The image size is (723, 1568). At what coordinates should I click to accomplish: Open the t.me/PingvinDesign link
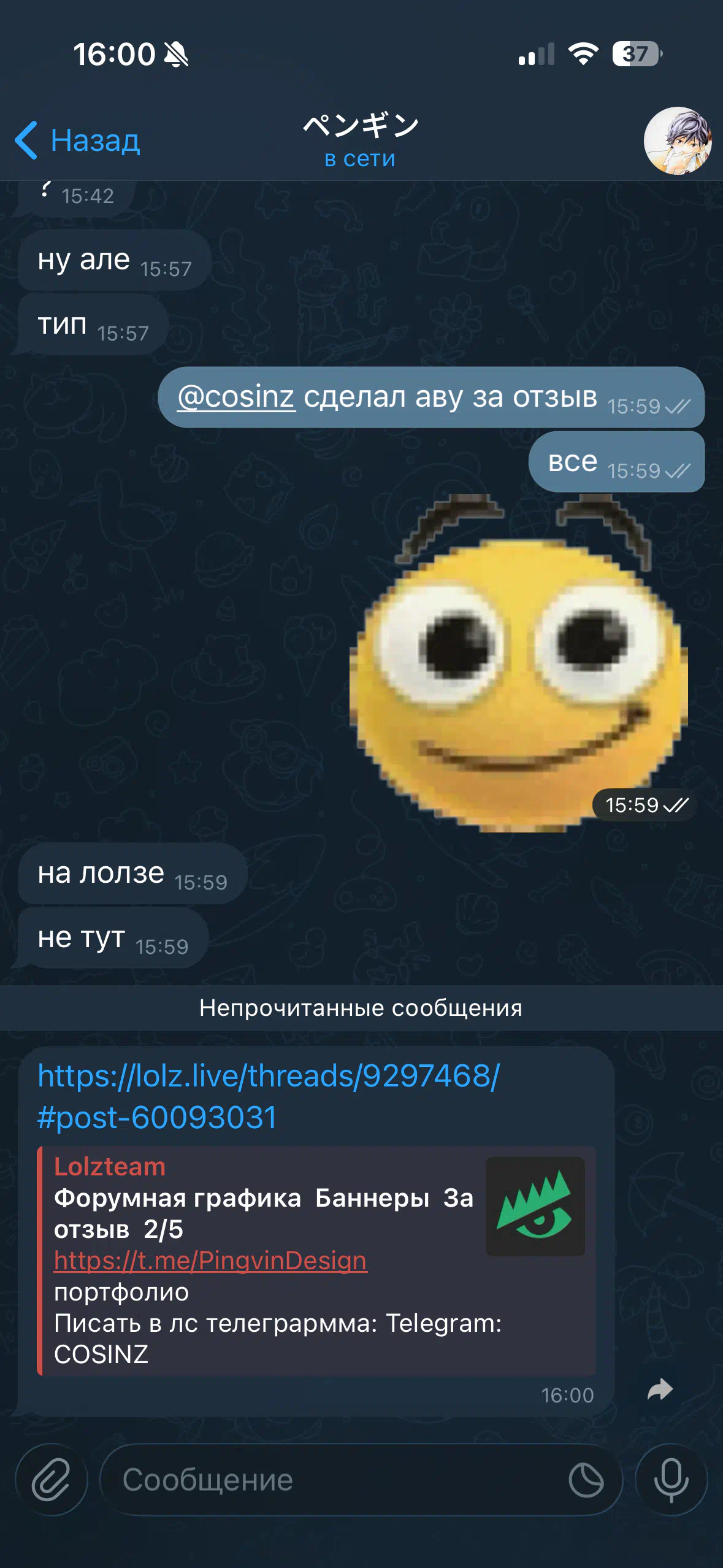pyautogui.click(x=210, y=1261)
